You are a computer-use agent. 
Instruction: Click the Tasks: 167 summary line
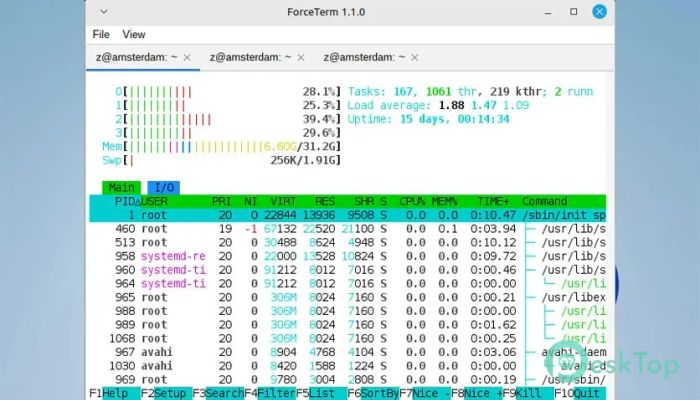tap(471, 92)
